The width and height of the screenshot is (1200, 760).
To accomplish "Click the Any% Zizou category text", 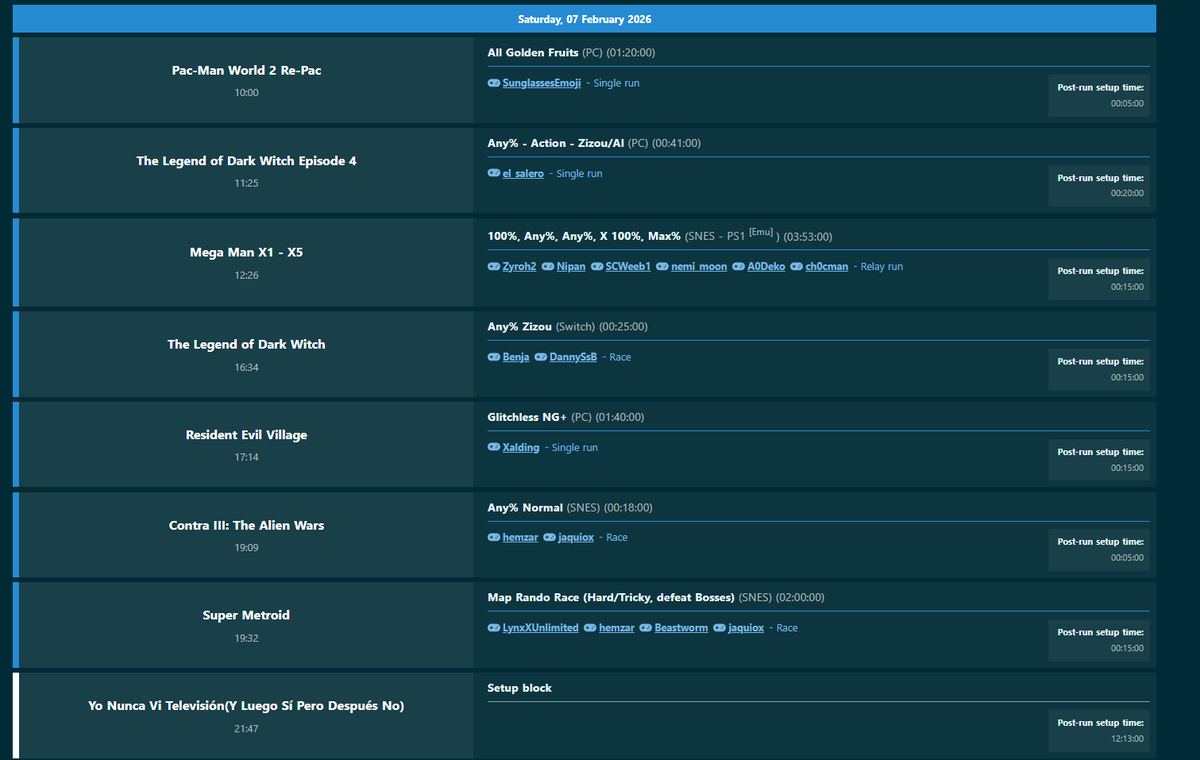I will pos(519,327).
